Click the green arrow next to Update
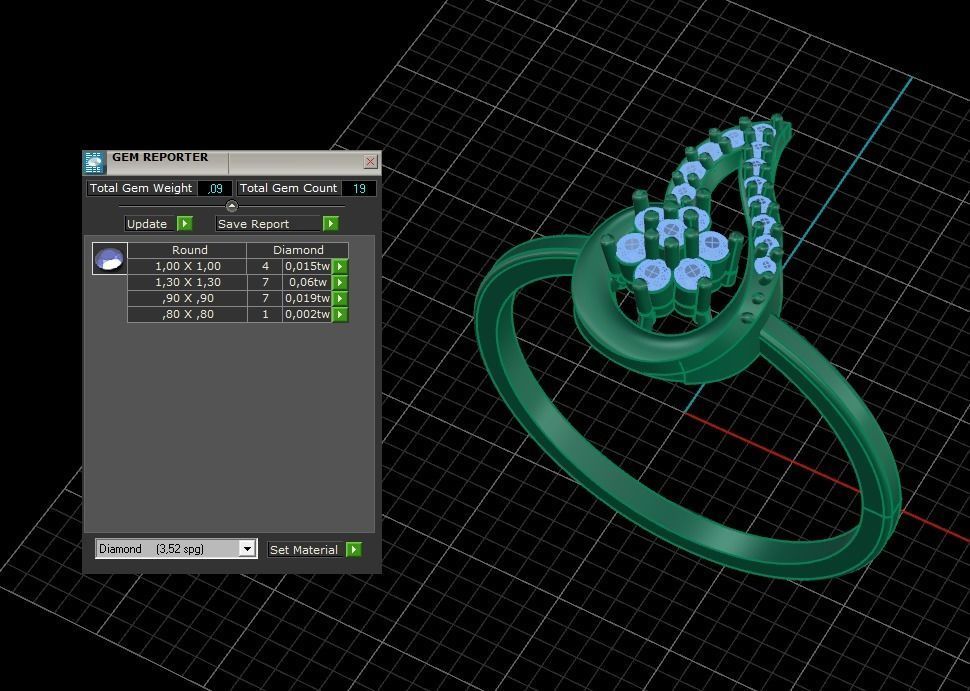This screenshot has height=691, width=970. tap(185, 224)
